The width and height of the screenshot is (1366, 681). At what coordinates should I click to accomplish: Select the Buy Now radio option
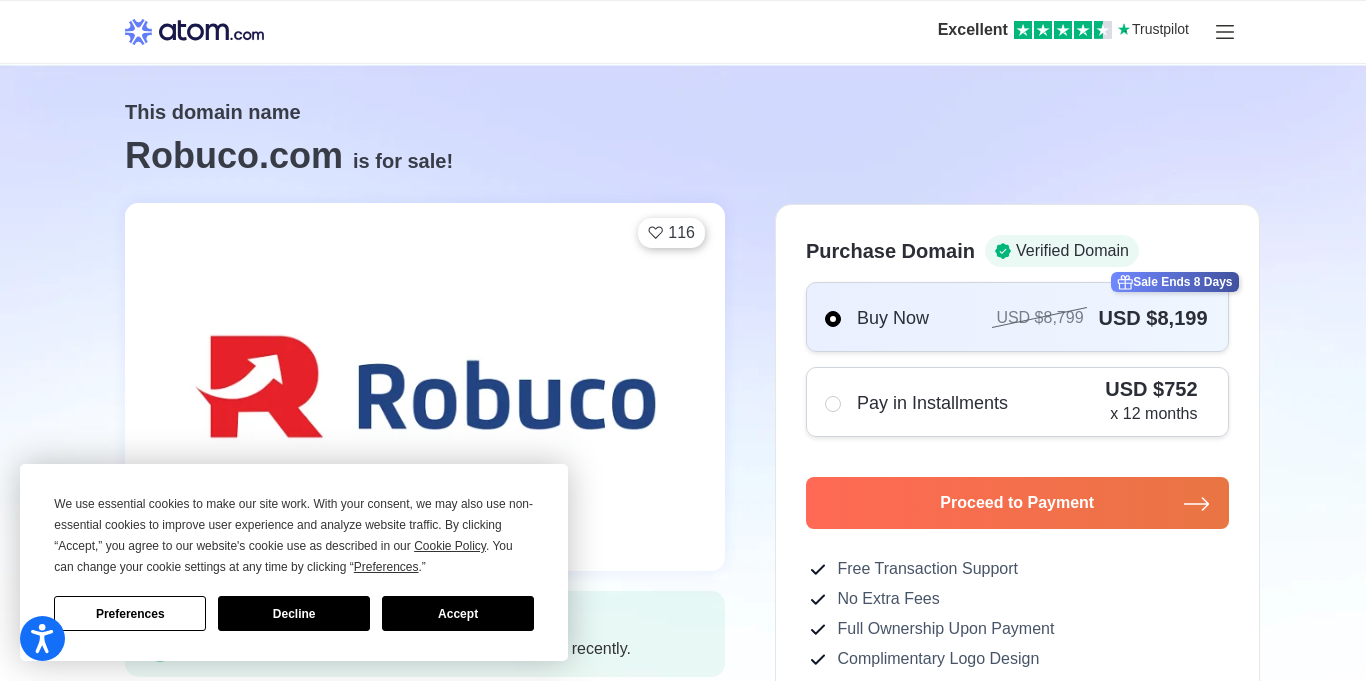pyautogui.click(x=833, y=319)
